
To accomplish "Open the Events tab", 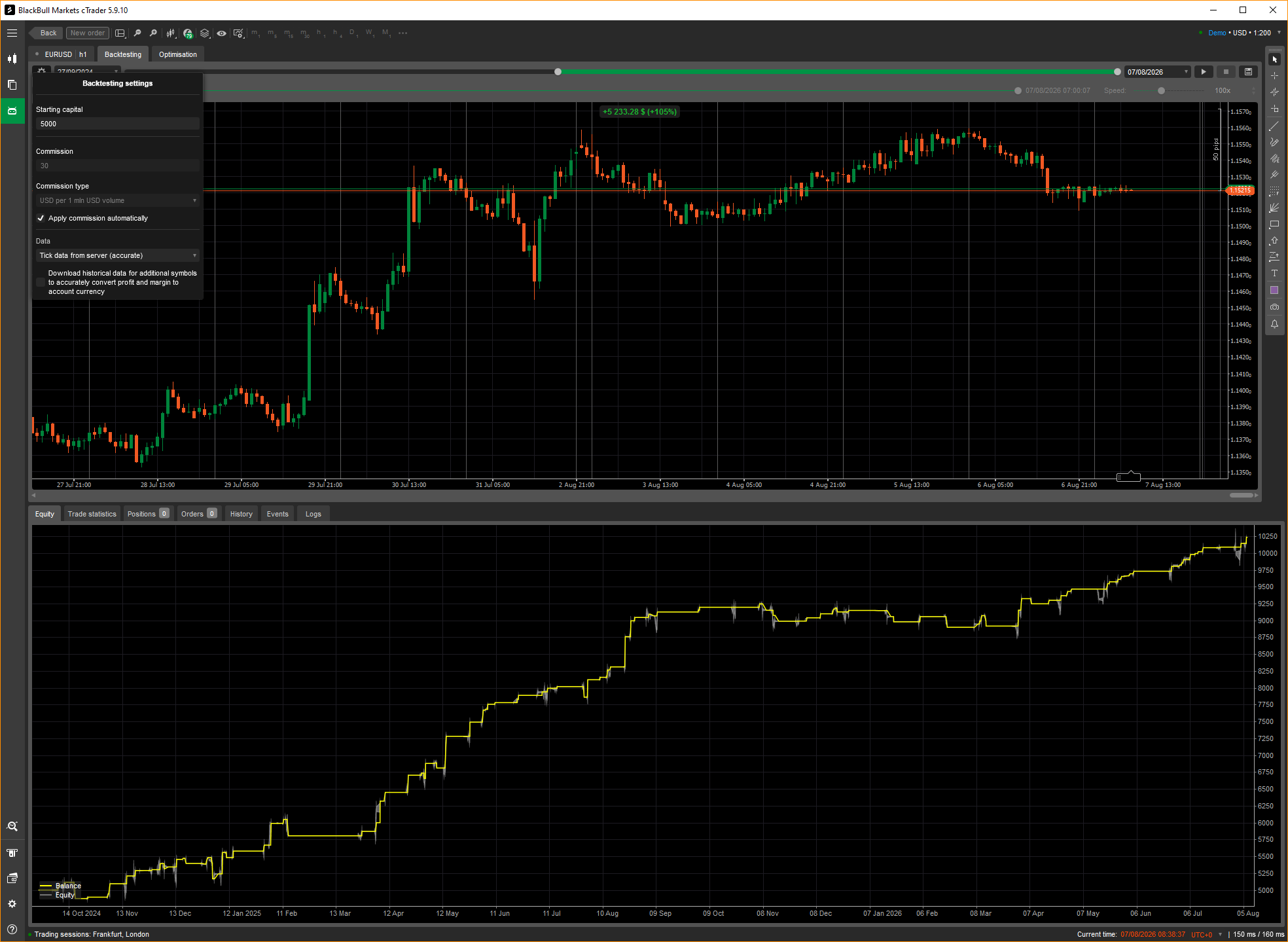I will 277,514.
